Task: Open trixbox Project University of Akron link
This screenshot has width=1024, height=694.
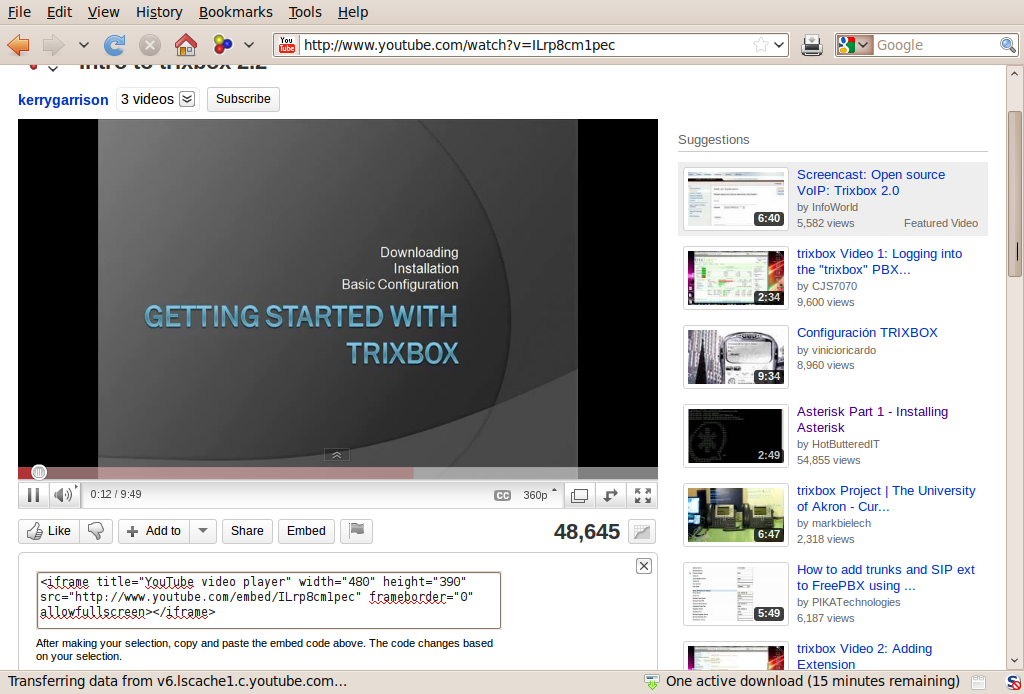Action: (886, 499)
